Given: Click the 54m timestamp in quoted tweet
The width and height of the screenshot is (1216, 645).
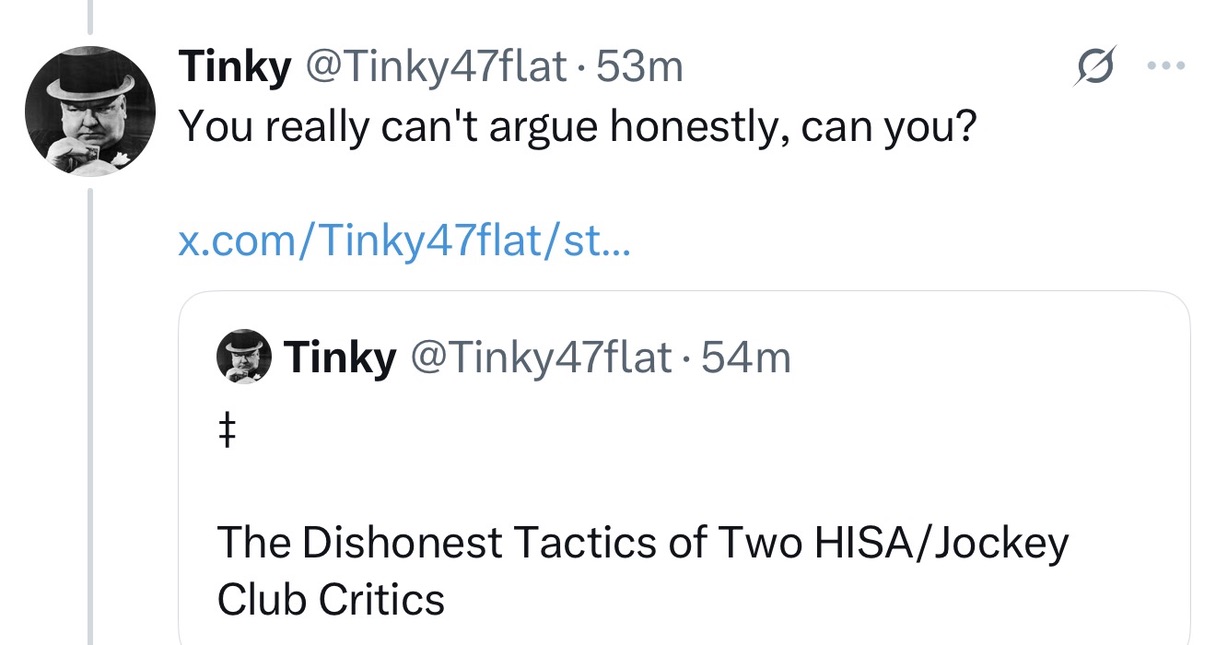Looking at the screenshot, I should (x=746, y=357).
